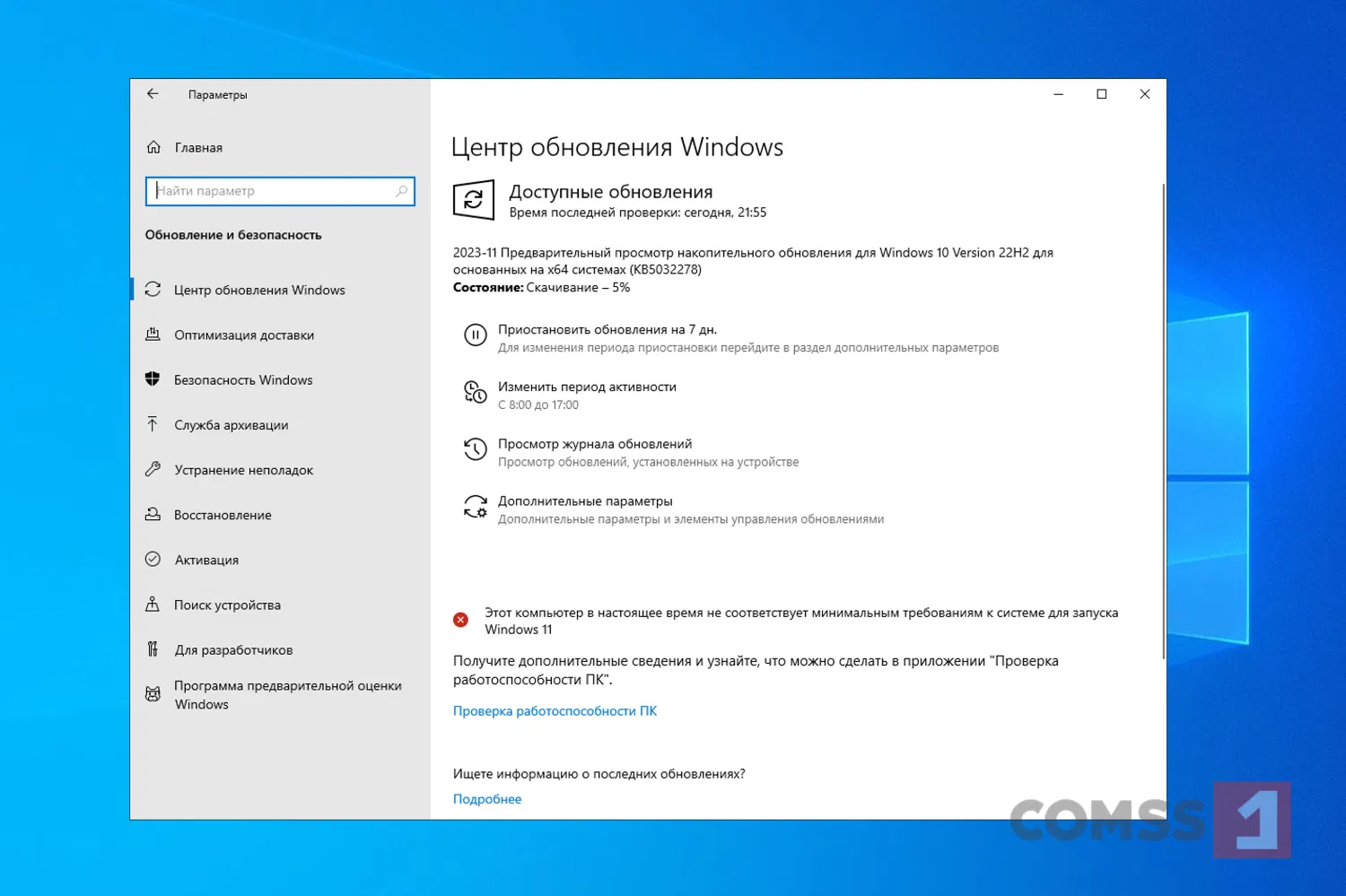Image resolution: width=1346 pixels, height=896 pixels.
Task: Minimize the Параметры window
Action: (1059, 94)
